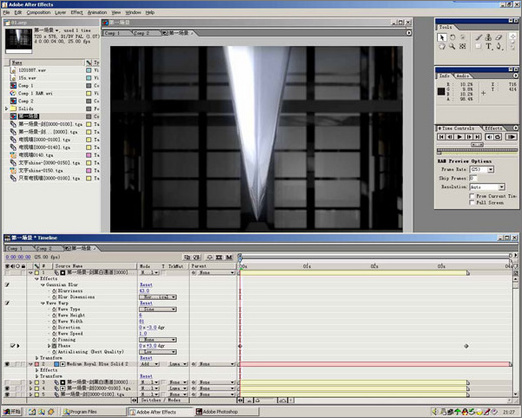Enable the From Current Time checkbox
The width and height of the screenshot is (522, 418).
[472, 196]
